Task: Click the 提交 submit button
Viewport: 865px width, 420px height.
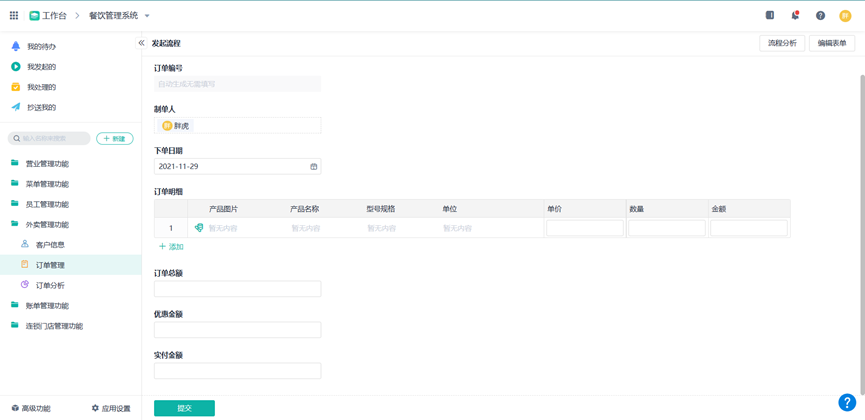Action: coord(184,408)
